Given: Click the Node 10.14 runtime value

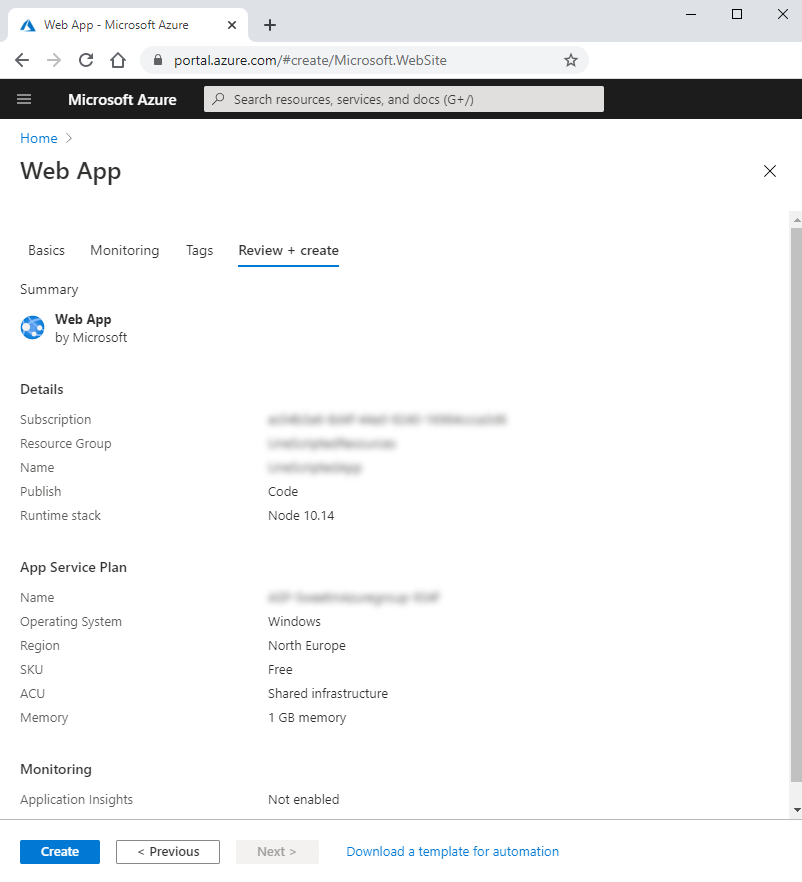Looking at the screenshot, I should (x=301, y=516).
